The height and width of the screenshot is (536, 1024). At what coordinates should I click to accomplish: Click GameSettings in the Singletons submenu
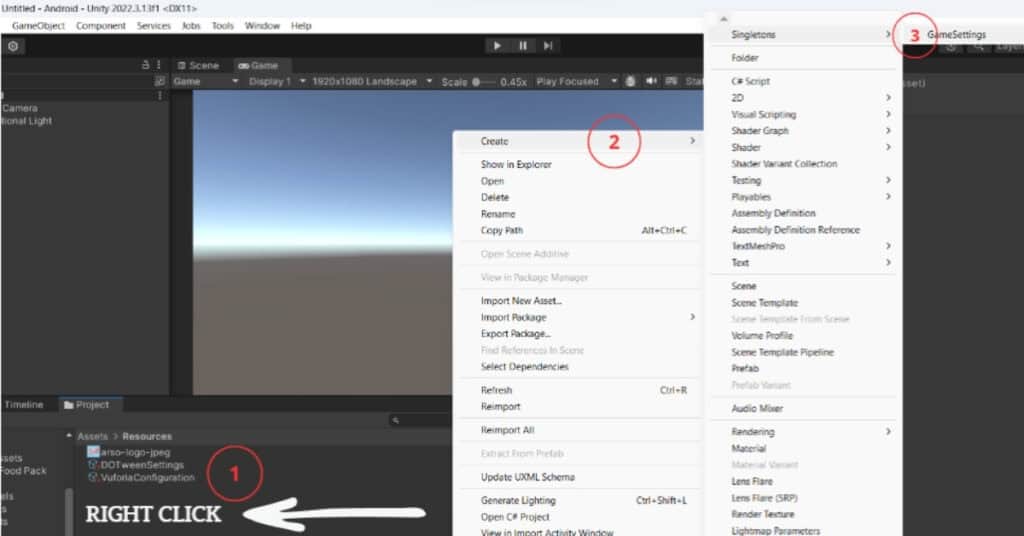[956, 35]
